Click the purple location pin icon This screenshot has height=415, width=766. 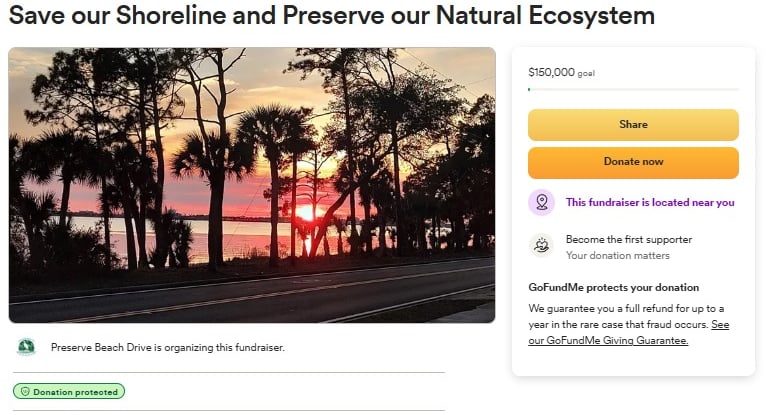pyautogui.click(x=541, y=202)
